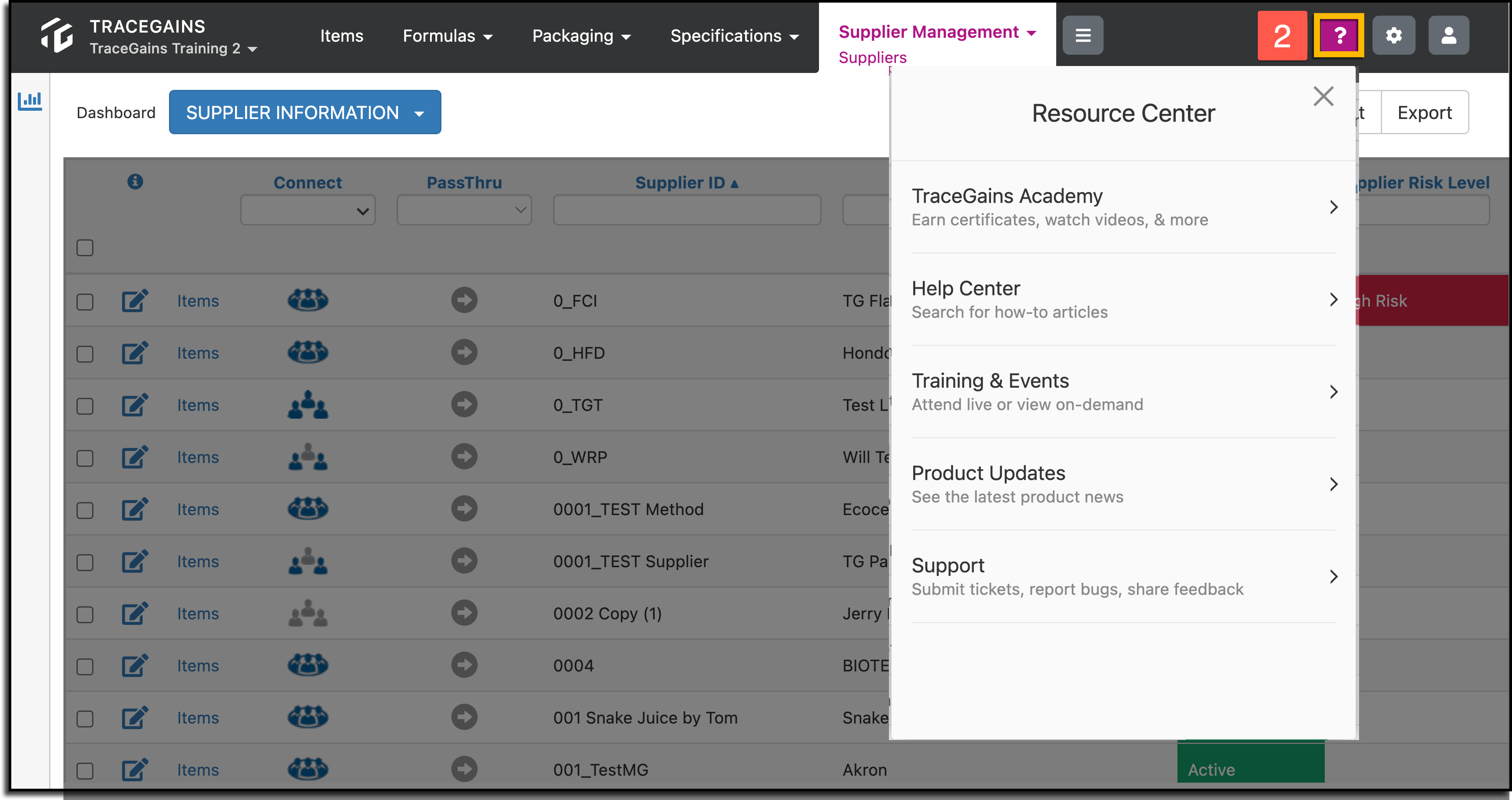Screen dimensions: 1512x800
Task: Click the edit icon for 0_FCI
Action: [134, 300]
